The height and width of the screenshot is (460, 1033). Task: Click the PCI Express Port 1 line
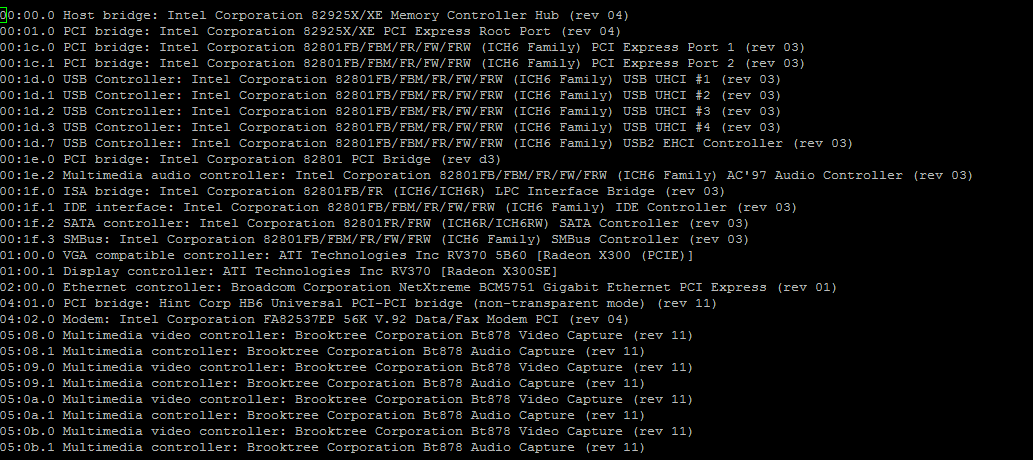pos(403,47)
